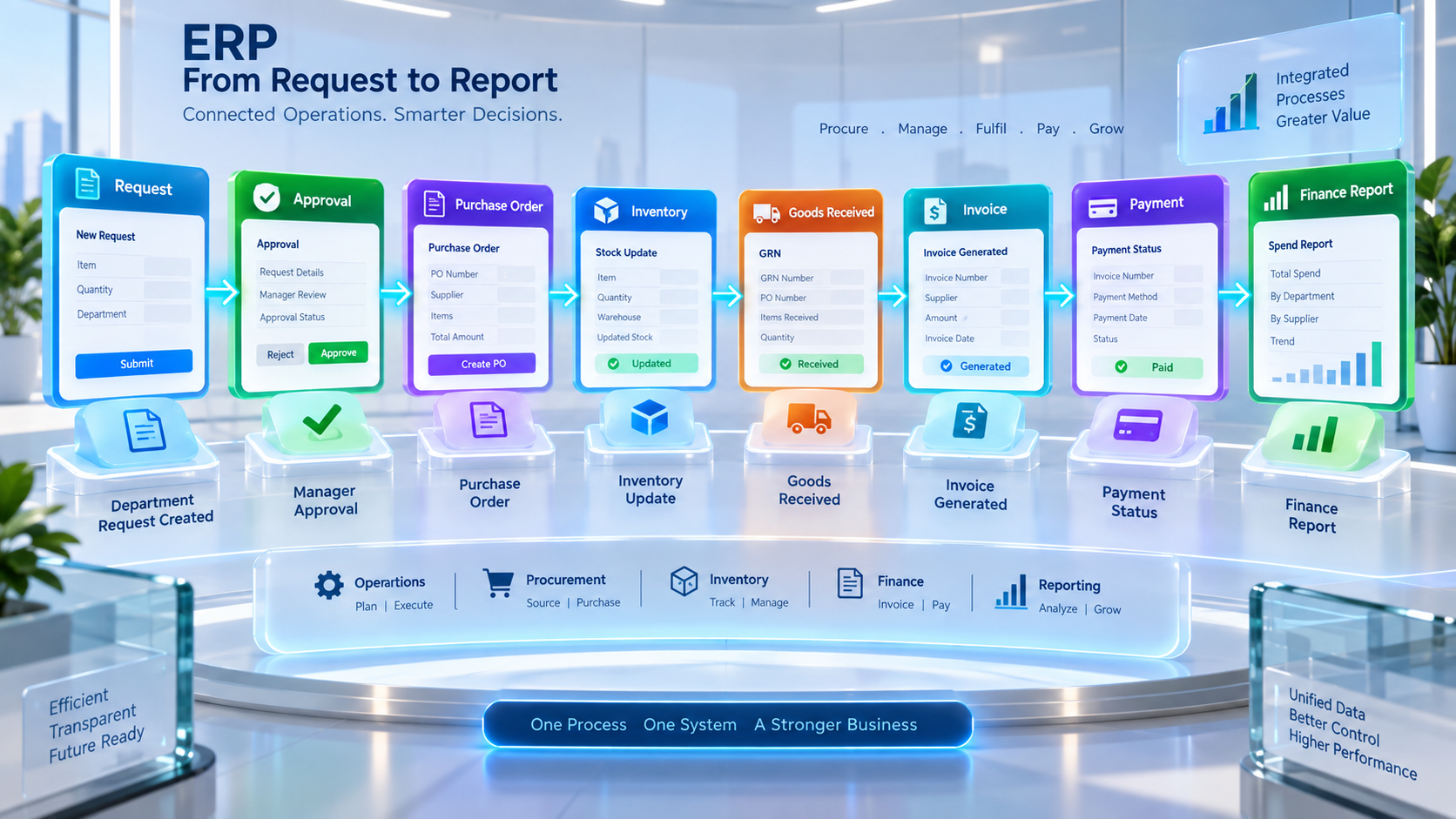The image size is (1456, 819).
Task: Click the Track link under Inventory
Action: 722,601
